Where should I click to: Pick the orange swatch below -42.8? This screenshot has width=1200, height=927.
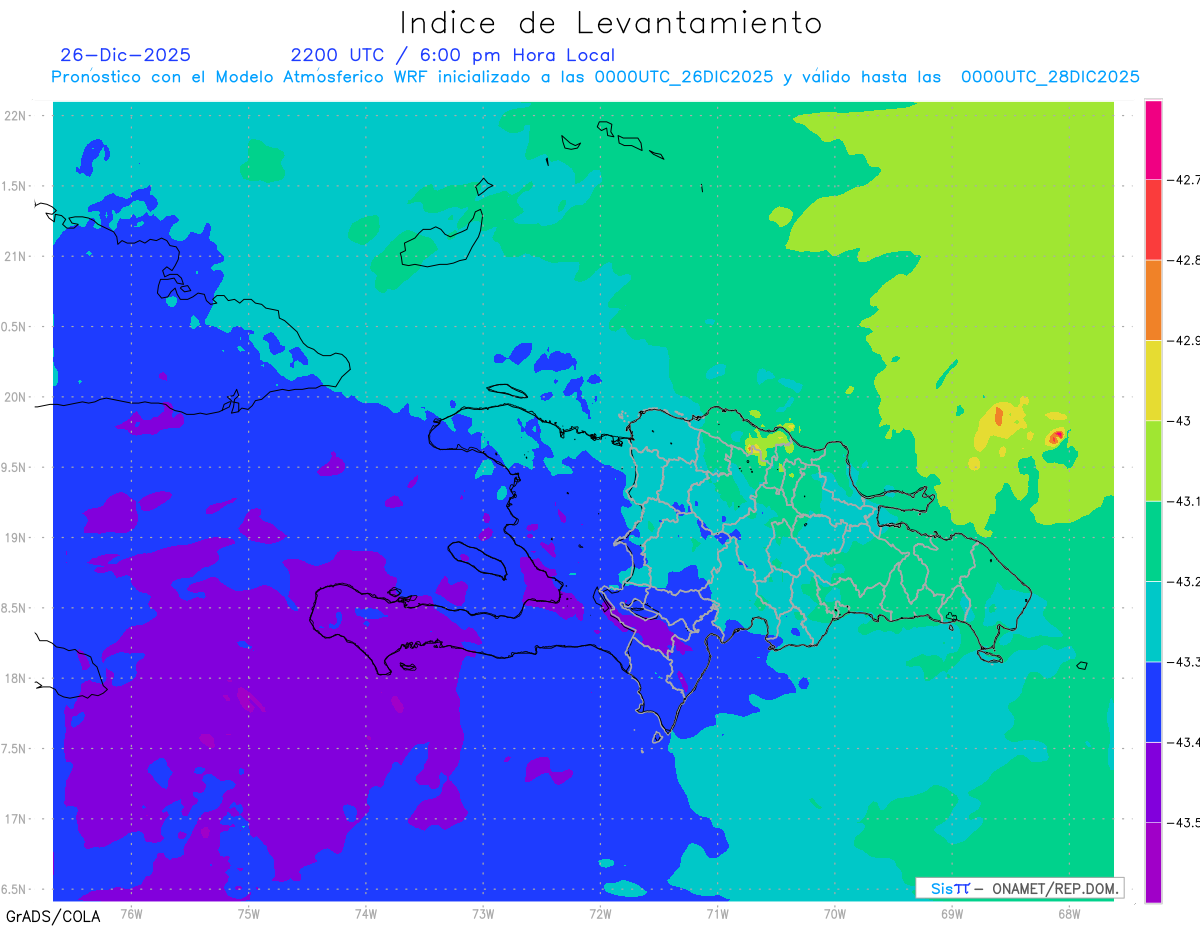click(1153, 300)
